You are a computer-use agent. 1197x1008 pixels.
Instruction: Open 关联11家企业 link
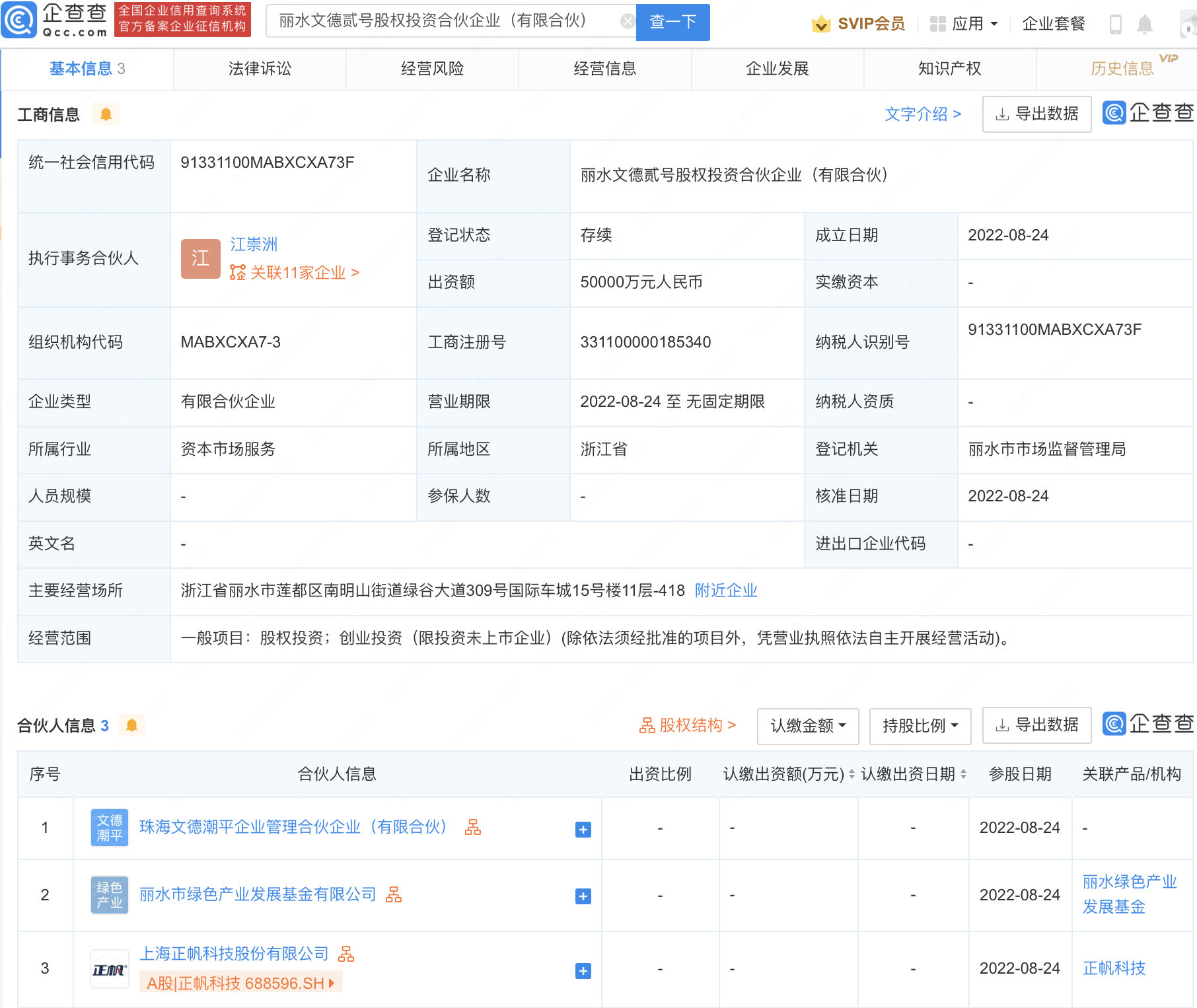(295, 273)
